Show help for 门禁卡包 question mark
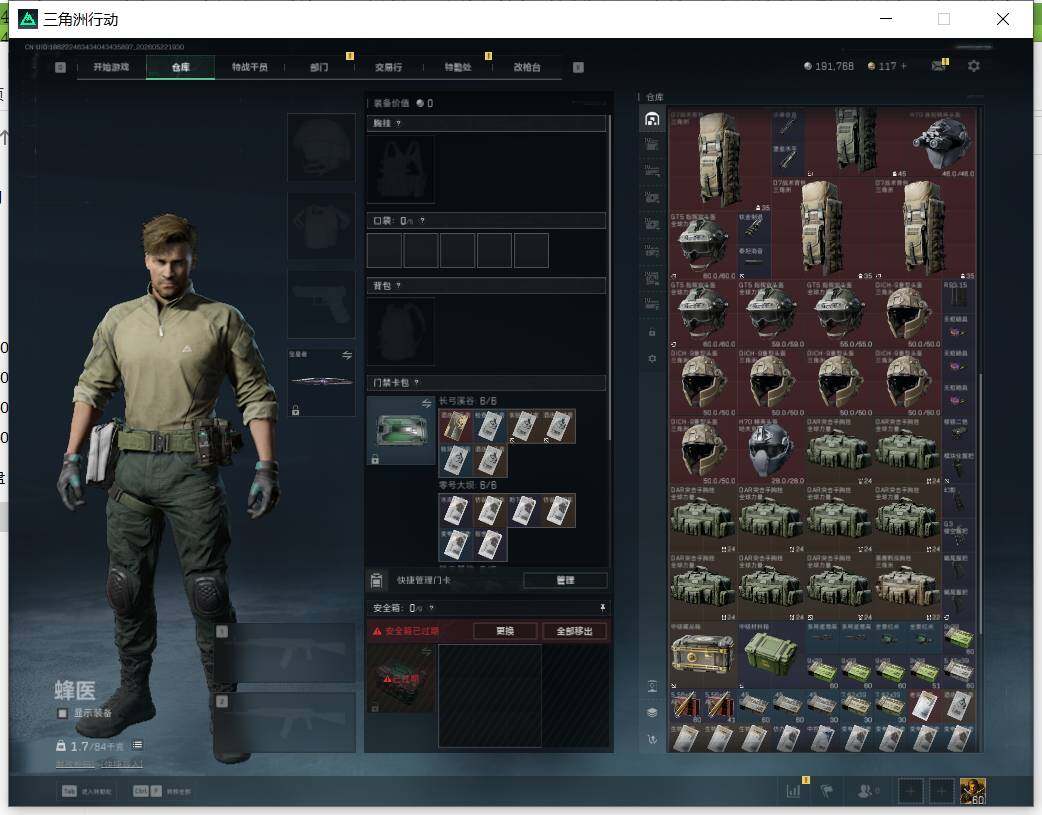This screenshot has height=815, width=1042. (417, 383)
